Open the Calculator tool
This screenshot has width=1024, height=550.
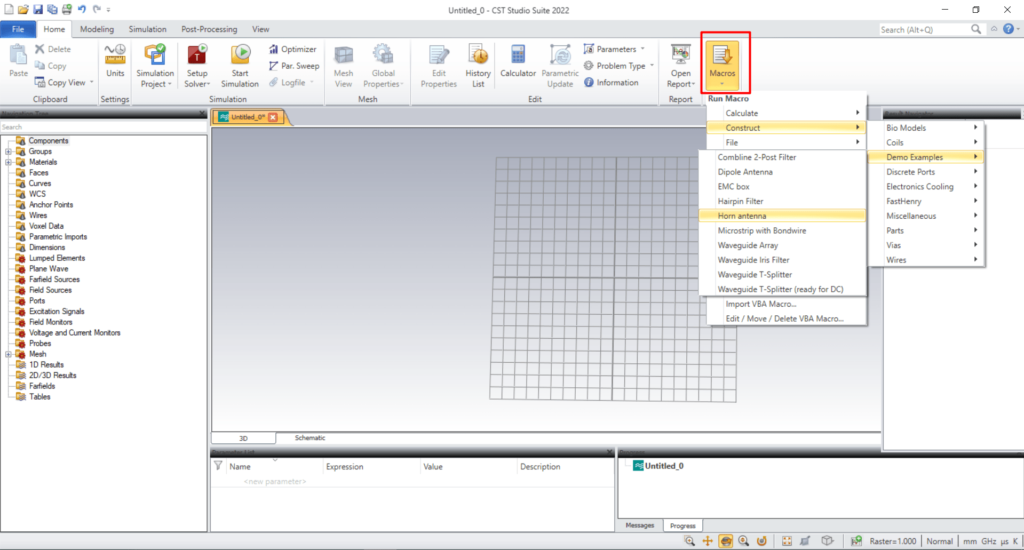(x=518, y=61)
